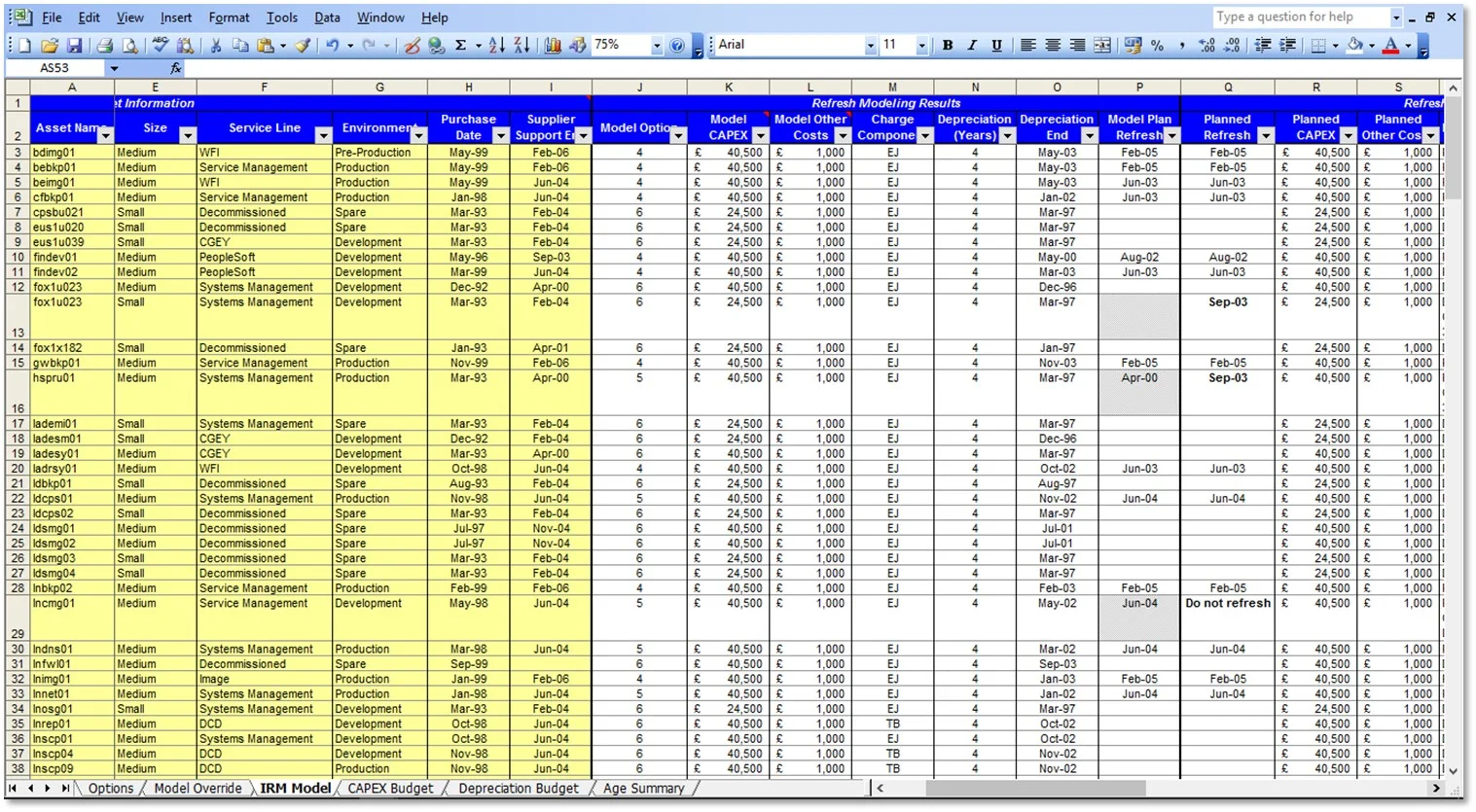Sort descending with the Z-A icon
Viewport: 1476px width, 812px height.
[522, 45]
